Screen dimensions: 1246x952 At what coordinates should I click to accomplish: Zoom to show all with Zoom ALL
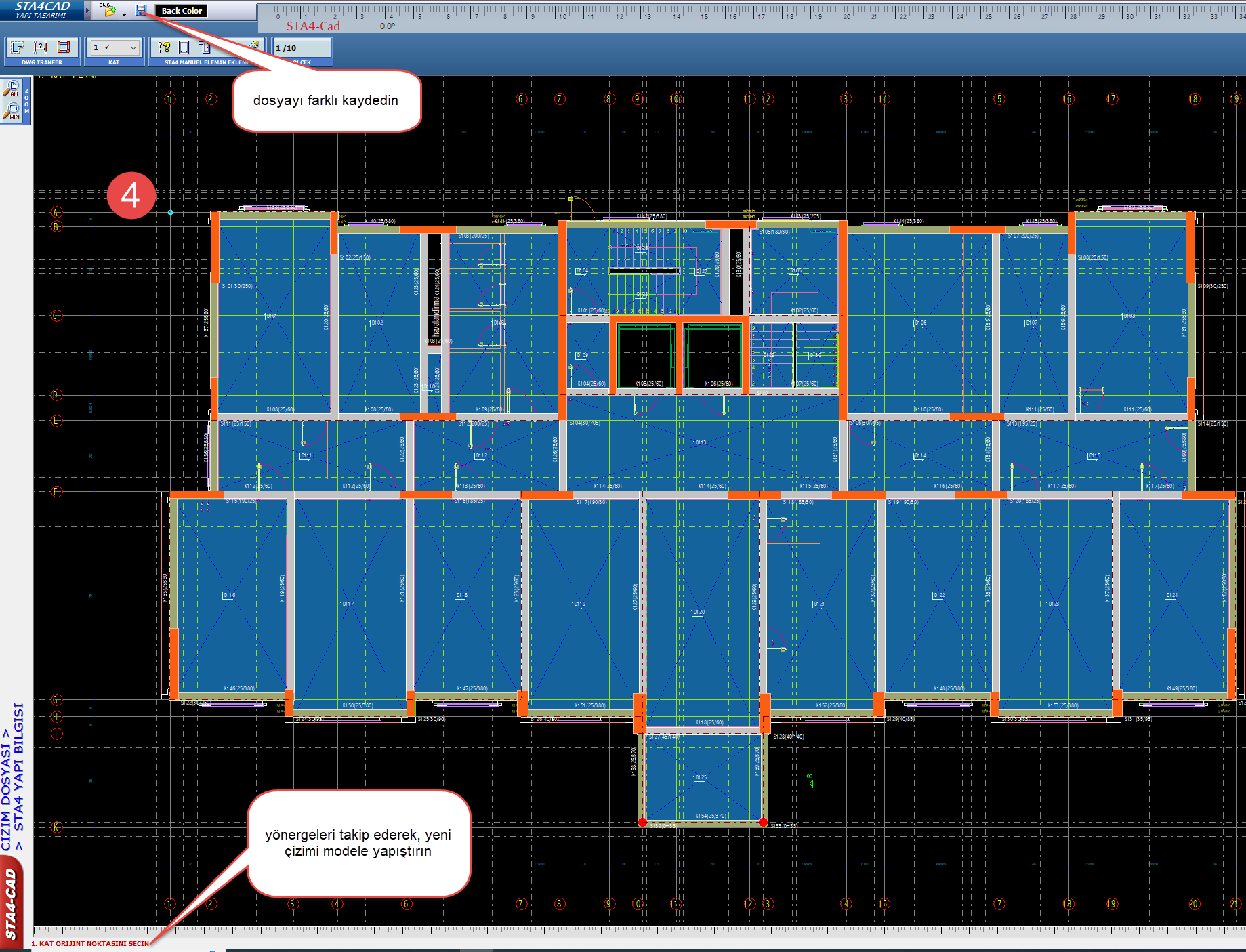[x=14, y=89]
